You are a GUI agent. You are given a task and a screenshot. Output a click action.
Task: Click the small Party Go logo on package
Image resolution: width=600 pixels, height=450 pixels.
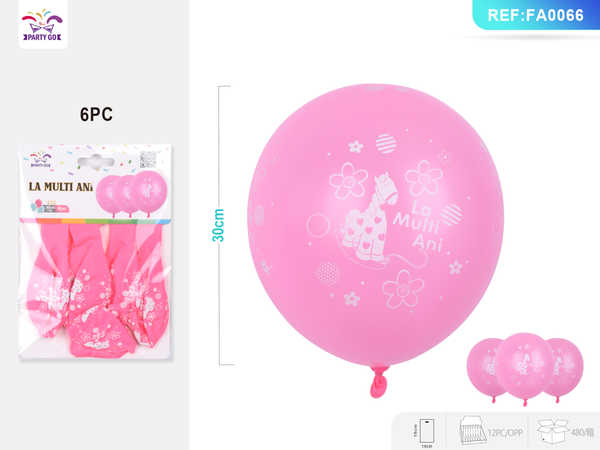point(41,160)
